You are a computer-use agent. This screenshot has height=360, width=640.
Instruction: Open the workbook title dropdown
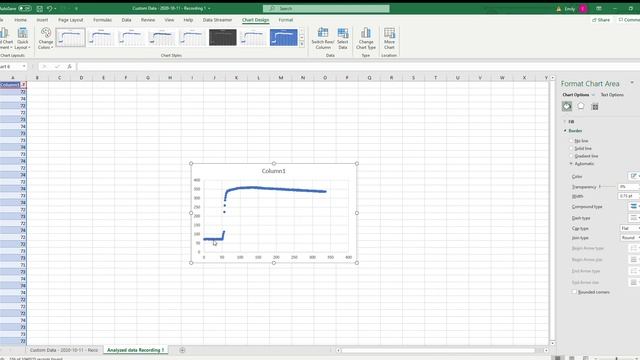coord(209,8)
